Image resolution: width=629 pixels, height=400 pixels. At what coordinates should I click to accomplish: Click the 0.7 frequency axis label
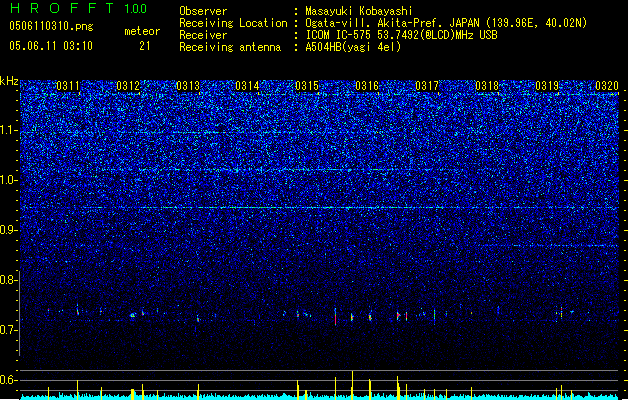click(x=8, y=330)
